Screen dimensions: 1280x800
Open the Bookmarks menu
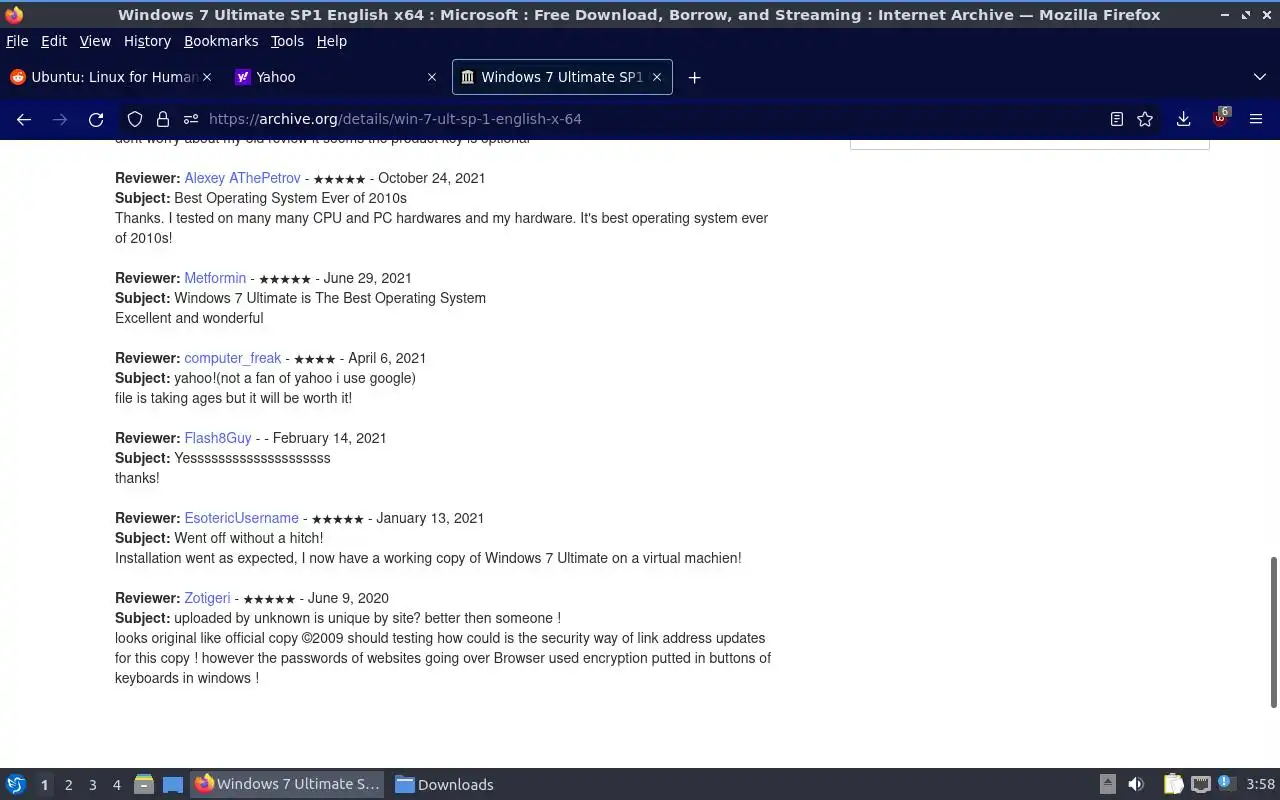click(221, 41)
